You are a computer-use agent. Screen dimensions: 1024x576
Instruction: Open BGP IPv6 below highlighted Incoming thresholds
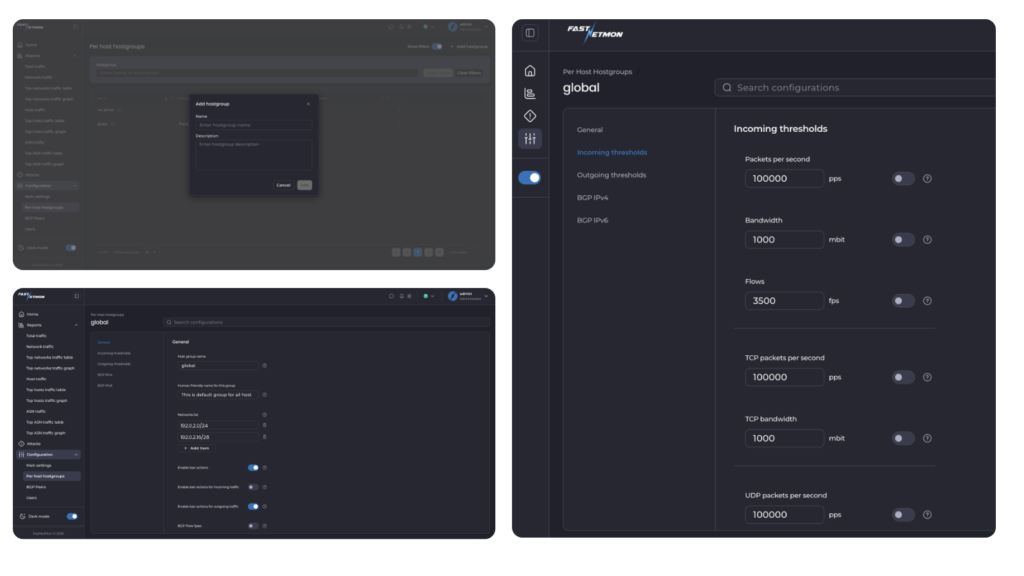[592, 220]
